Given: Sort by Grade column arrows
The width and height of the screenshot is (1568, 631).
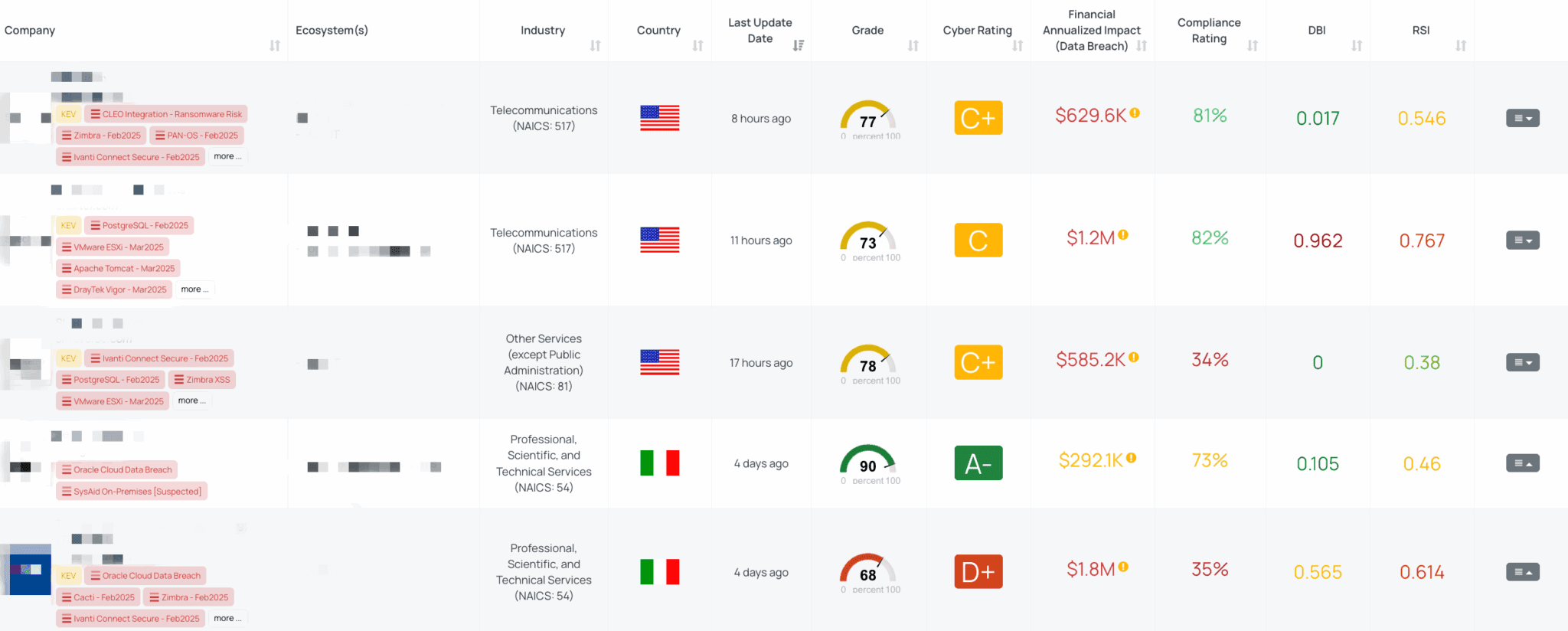Looking at the screenshot, I should pyautogui.click(x=913, y=46).
